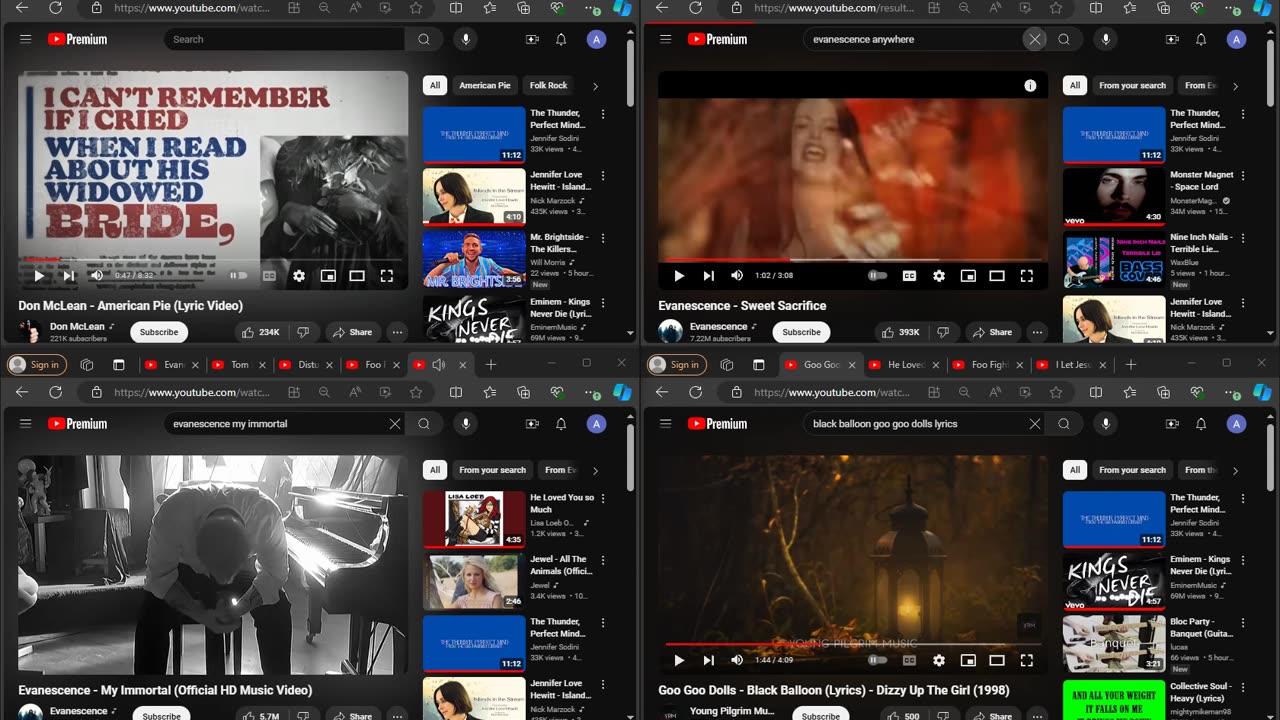Screen dimensions: 1280x720
Task: Show more chips in My Immortal window
Action: (x=595, y=470)
